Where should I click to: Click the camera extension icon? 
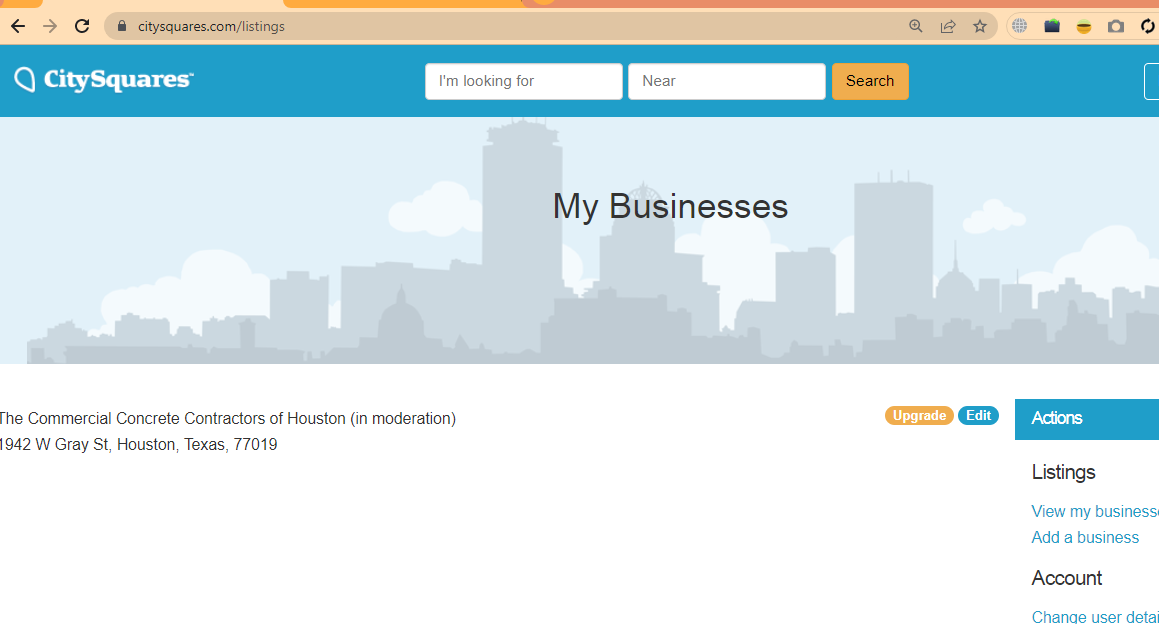[1116, 27]
